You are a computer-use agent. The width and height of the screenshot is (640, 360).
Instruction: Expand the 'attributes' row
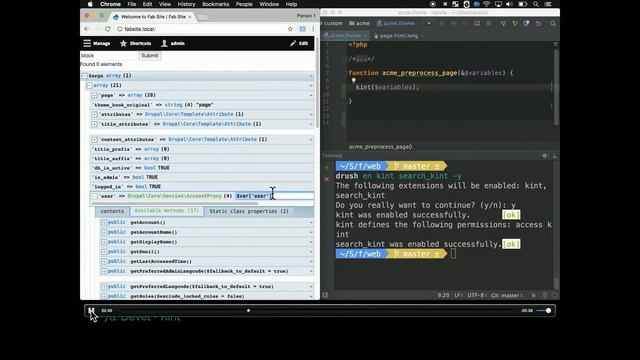[94, 114]
